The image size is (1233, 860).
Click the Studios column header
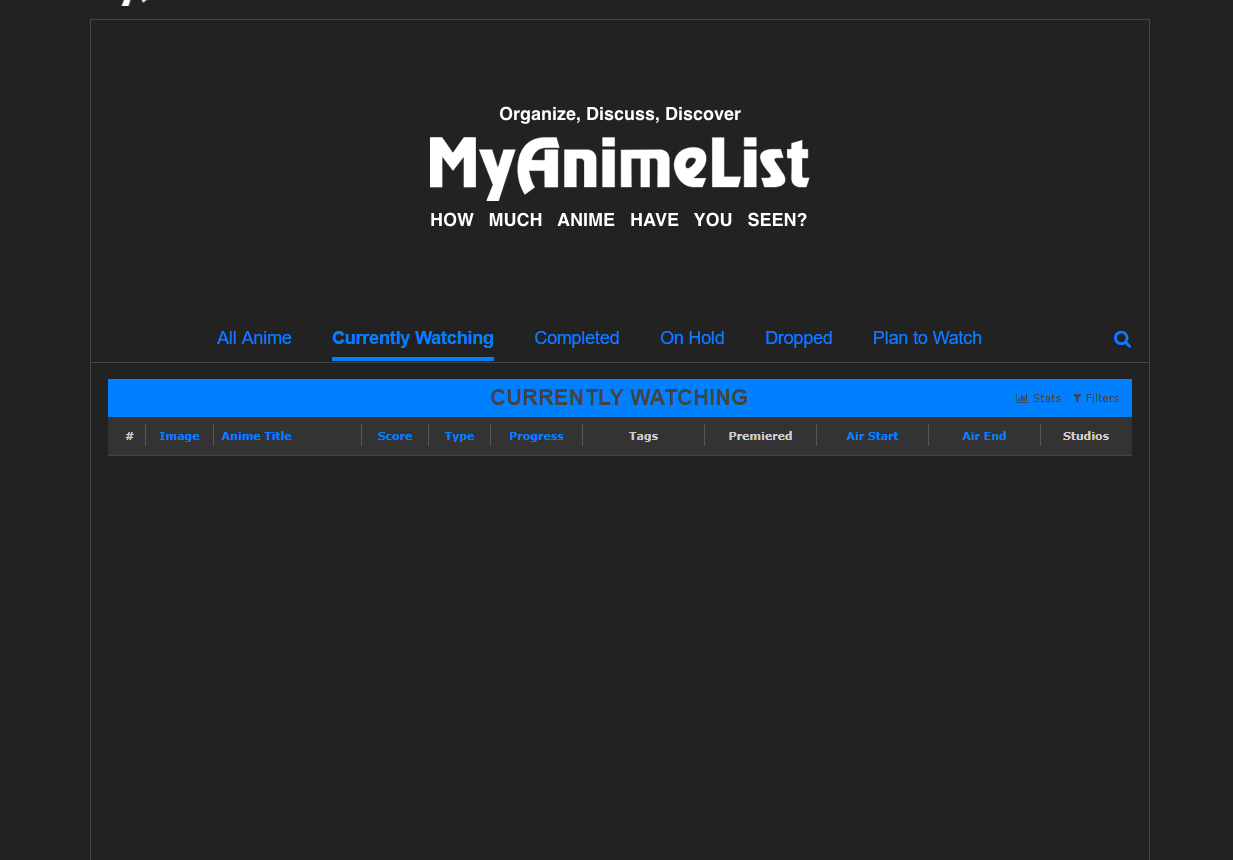1086,436
